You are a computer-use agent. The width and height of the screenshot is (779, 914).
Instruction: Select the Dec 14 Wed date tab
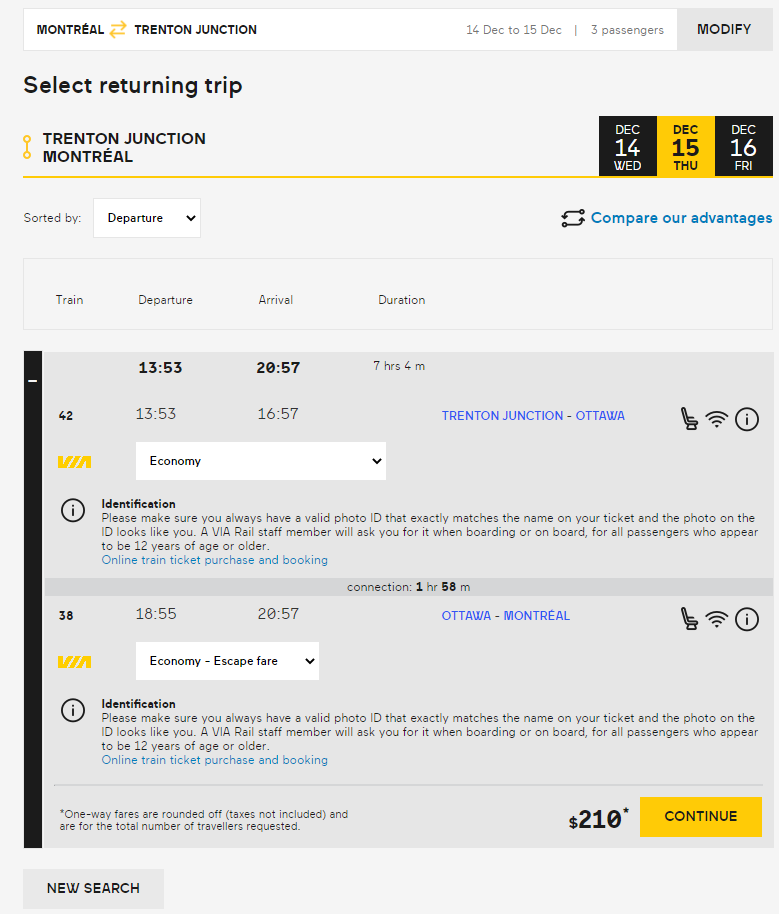pyautogui.click(x=627, y=147)
